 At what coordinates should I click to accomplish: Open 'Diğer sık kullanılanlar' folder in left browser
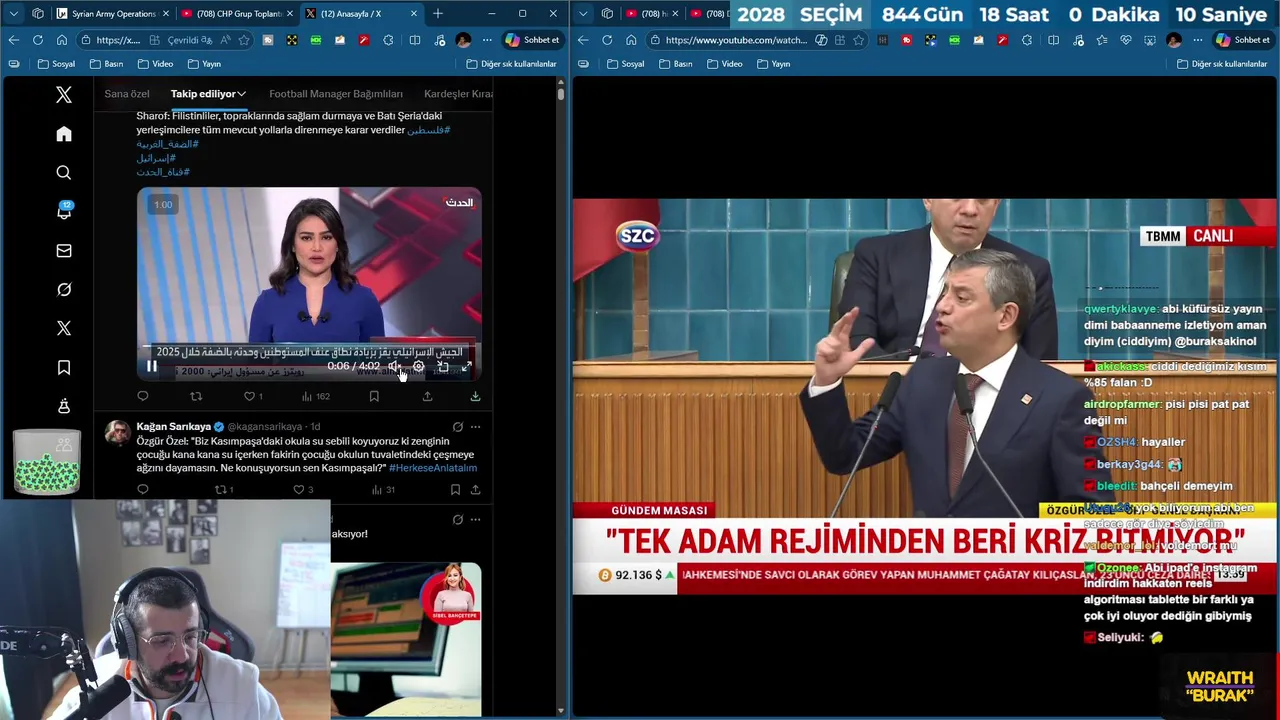[x=511, y=64]
